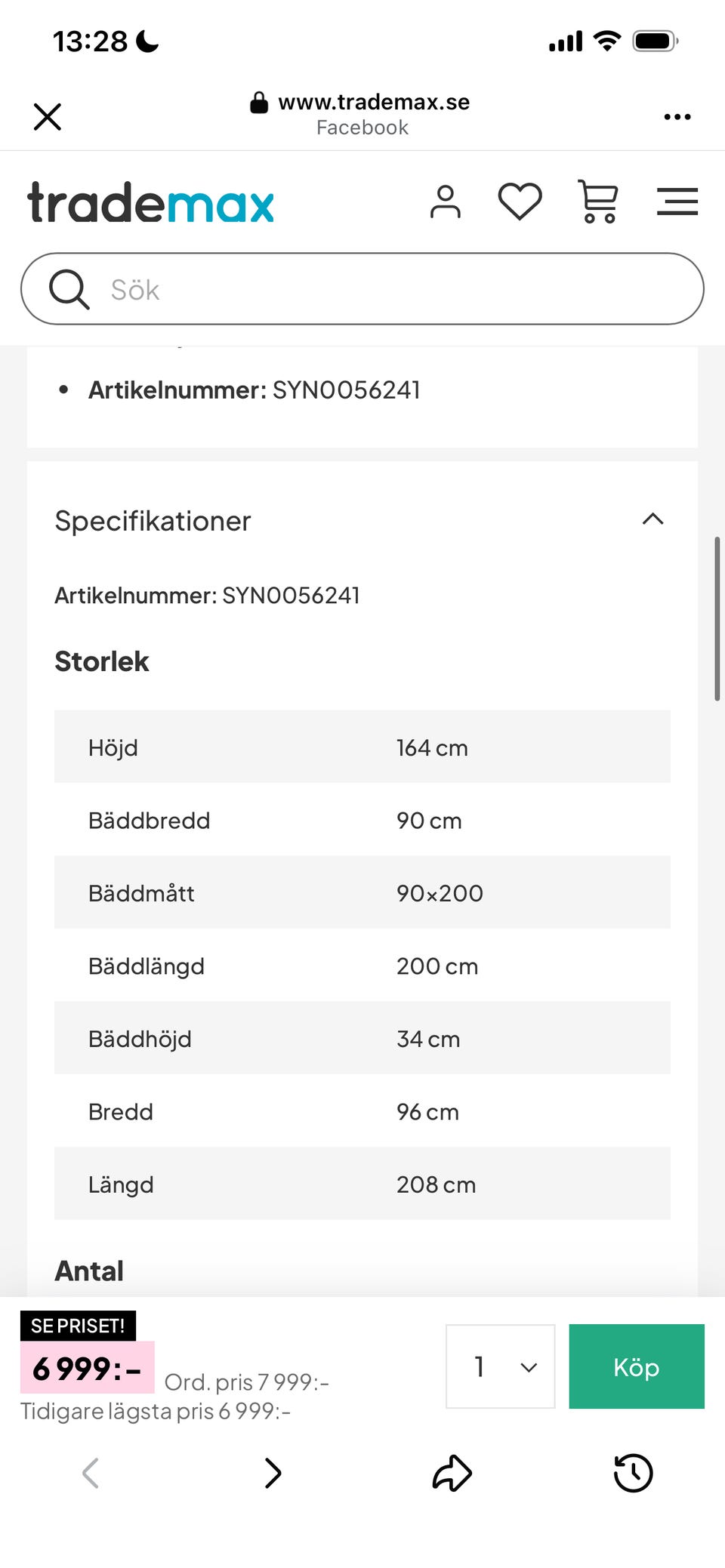Open the hamburger navigation menu

click(677, 202)
